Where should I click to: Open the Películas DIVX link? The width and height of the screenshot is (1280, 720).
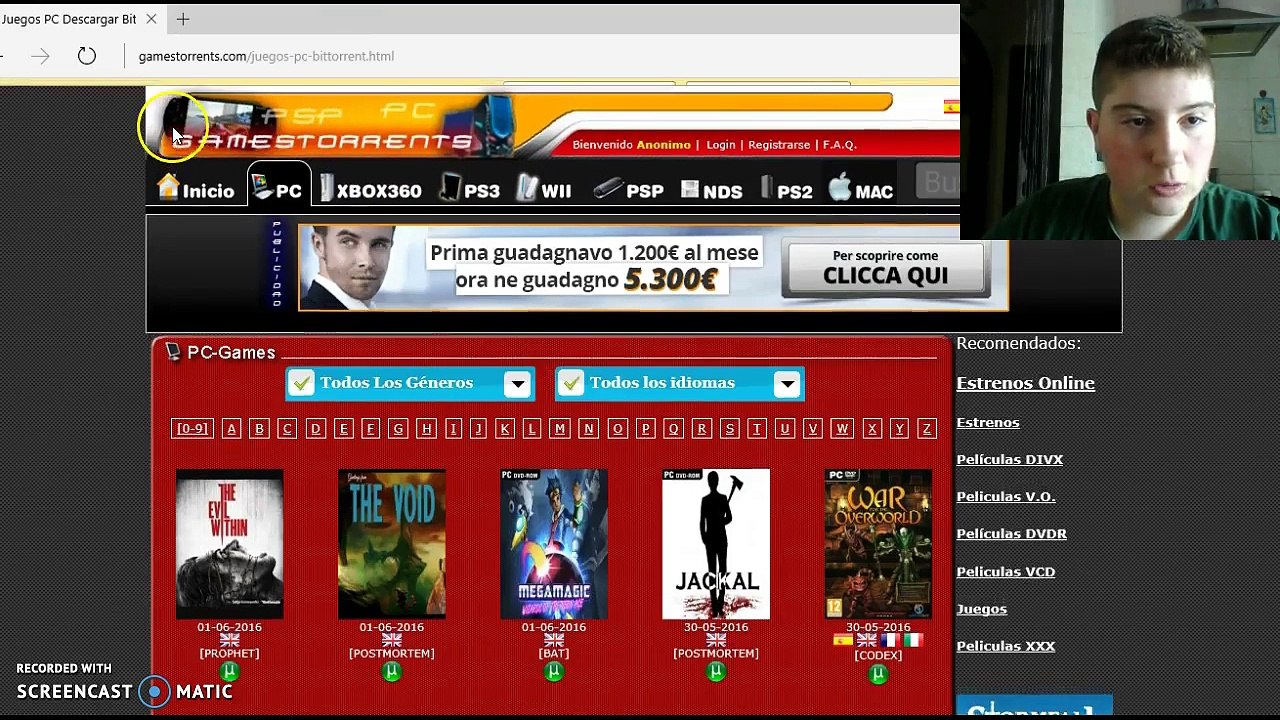coord(1009,460)
